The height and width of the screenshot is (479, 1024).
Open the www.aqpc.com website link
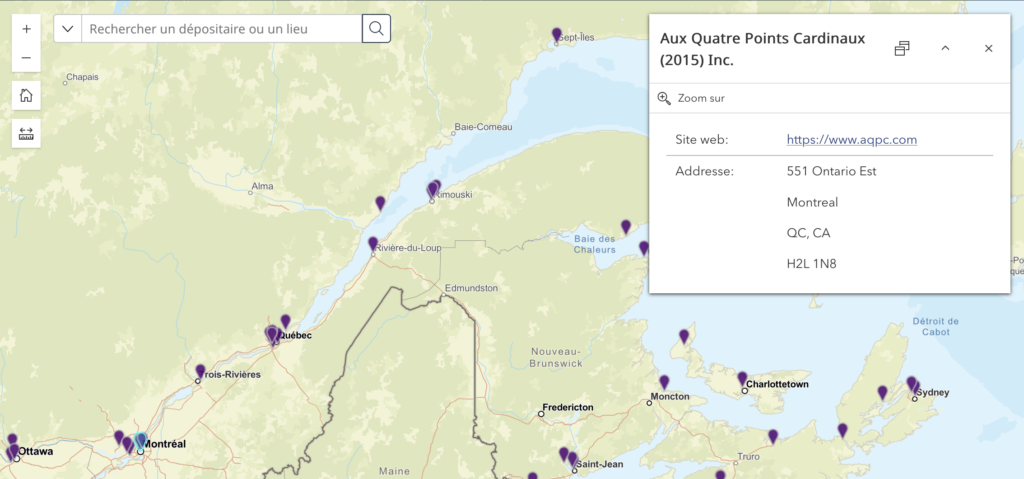tap(851, 140)
